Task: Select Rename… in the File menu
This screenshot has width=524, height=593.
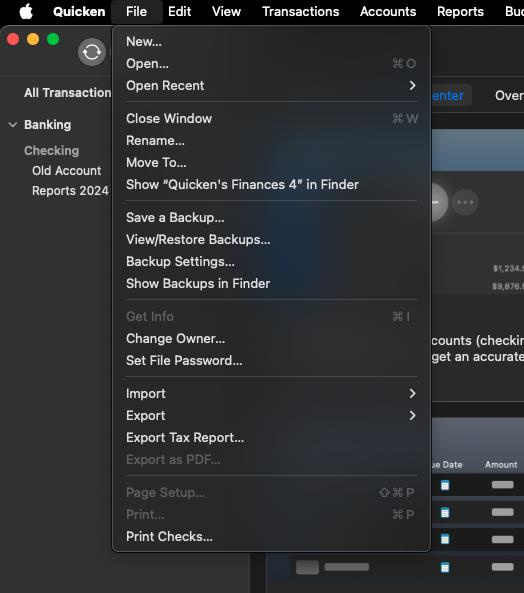Action: (x=271, y=140)
